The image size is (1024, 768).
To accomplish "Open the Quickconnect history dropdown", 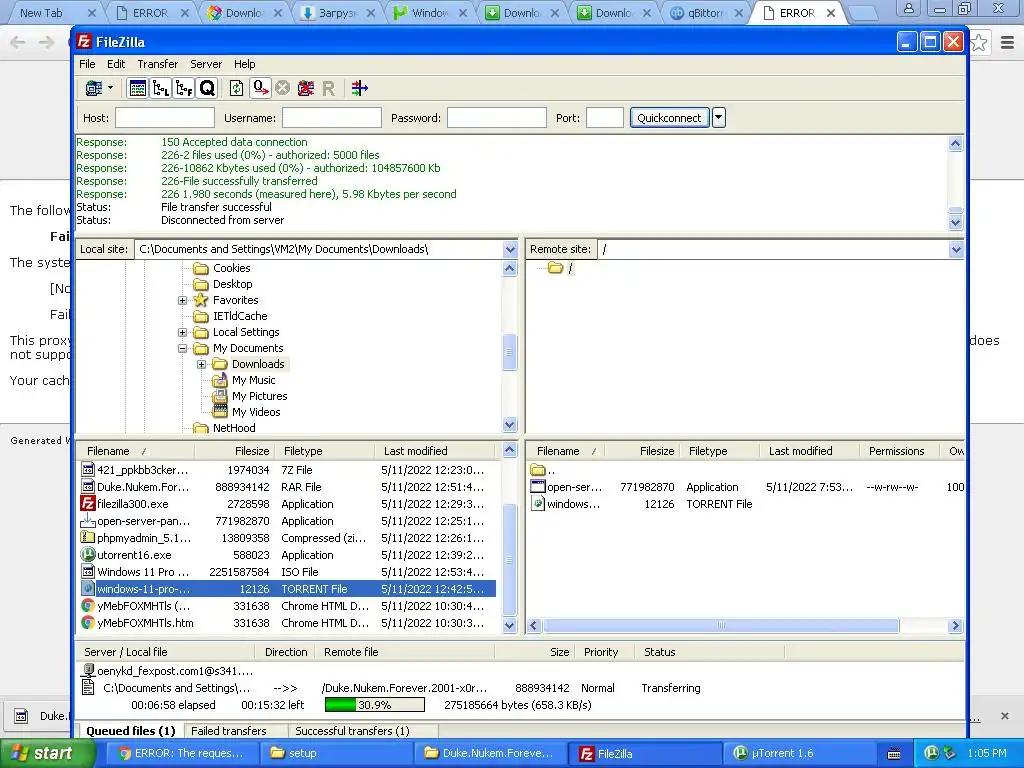I will [718, 118].
